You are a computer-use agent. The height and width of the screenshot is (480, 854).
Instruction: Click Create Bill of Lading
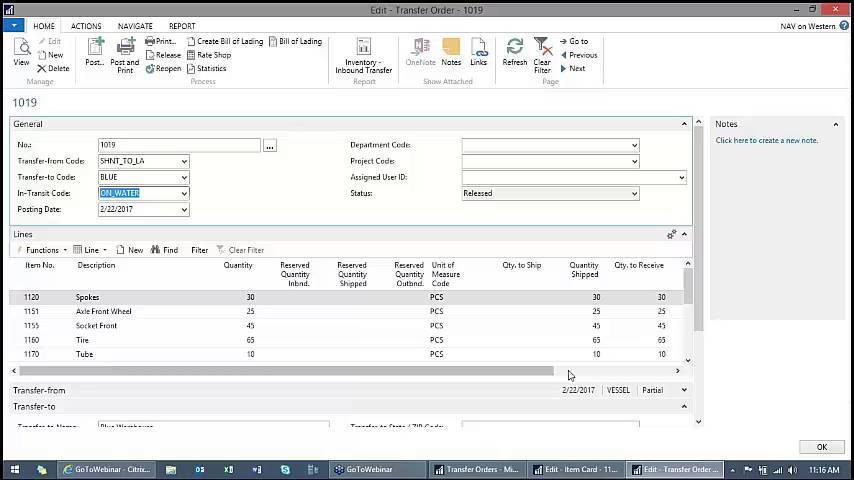pyautogui.click(x=224, y=41)
